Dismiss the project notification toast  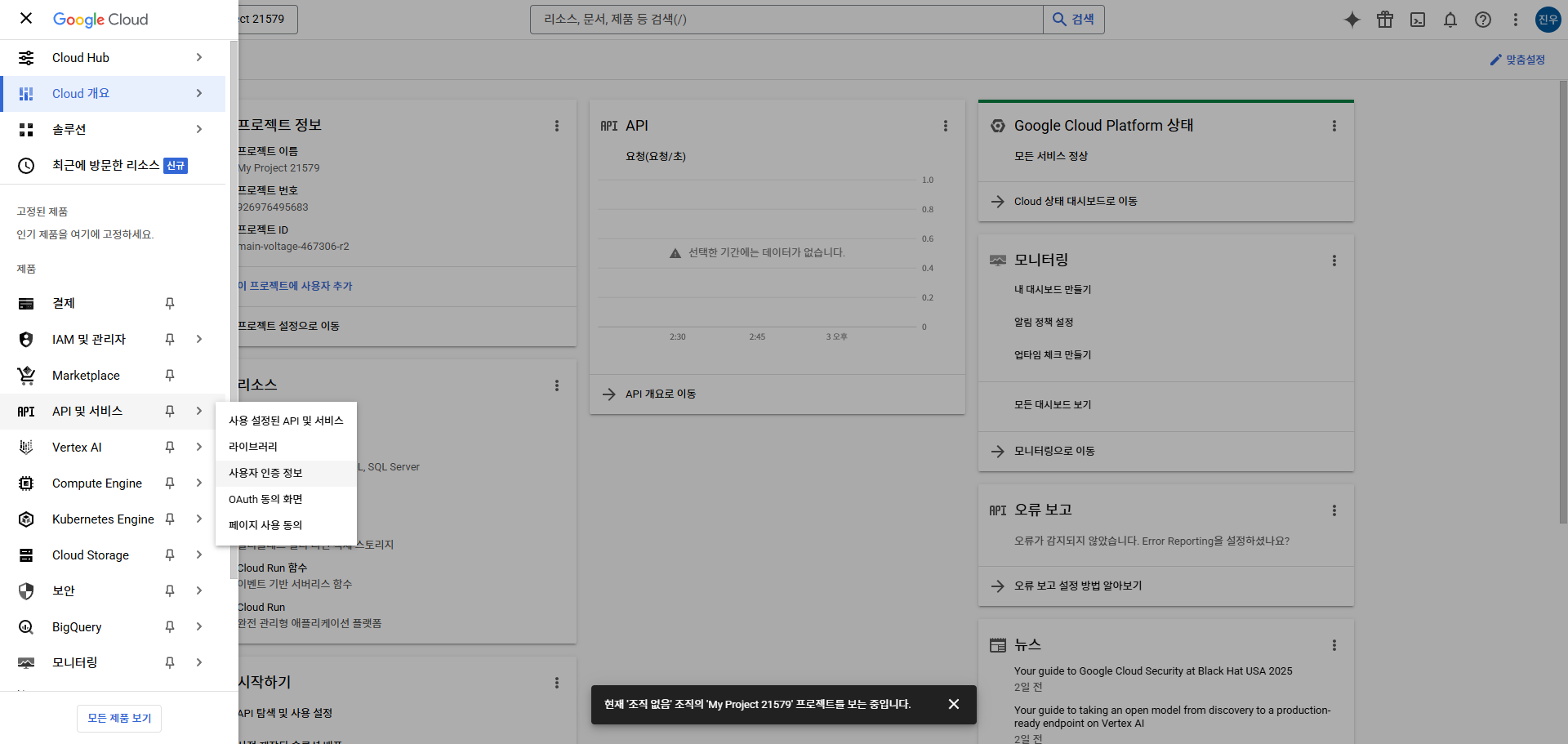954,704
